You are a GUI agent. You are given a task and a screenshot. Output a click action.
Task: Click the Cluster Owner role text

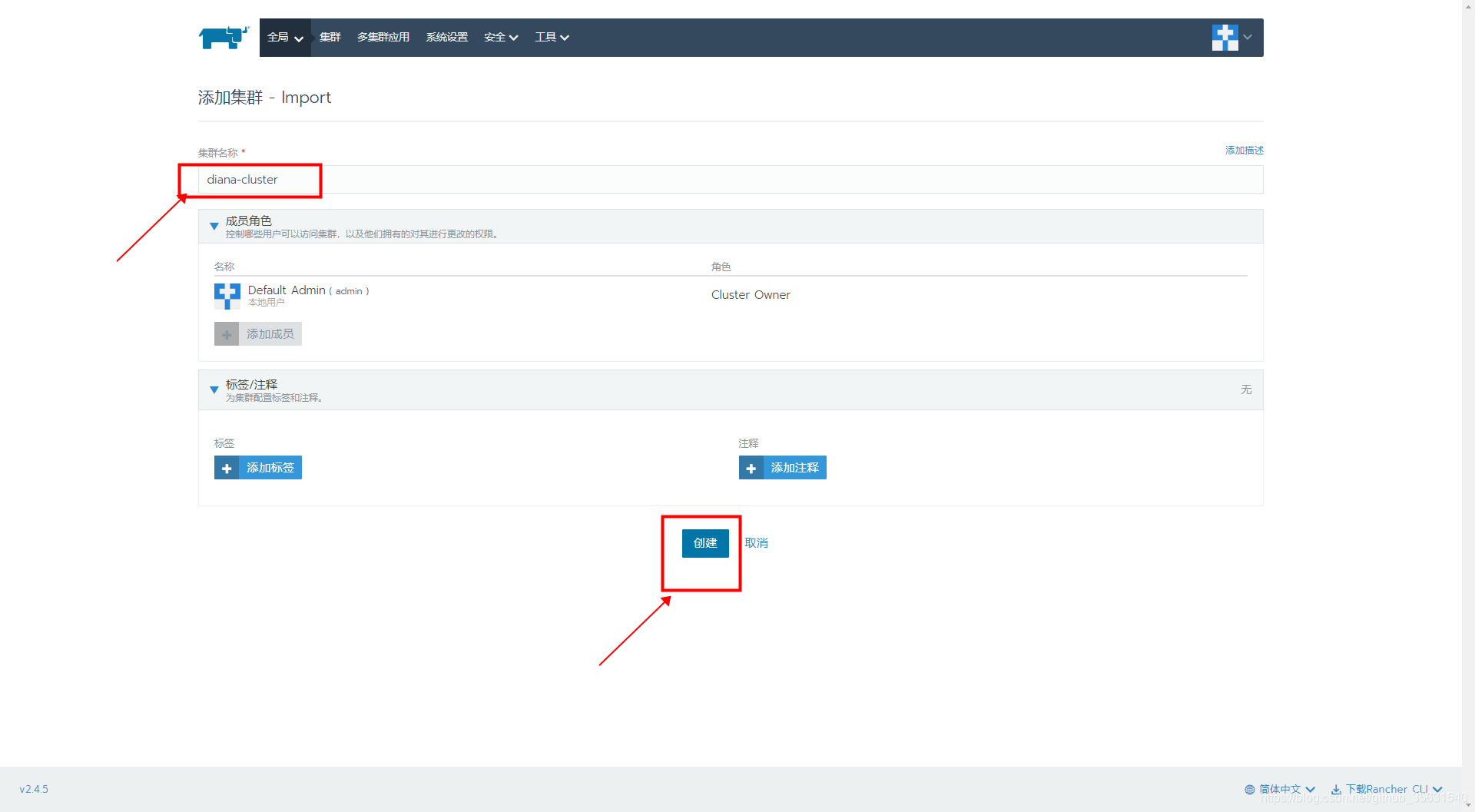pos(751,295)
